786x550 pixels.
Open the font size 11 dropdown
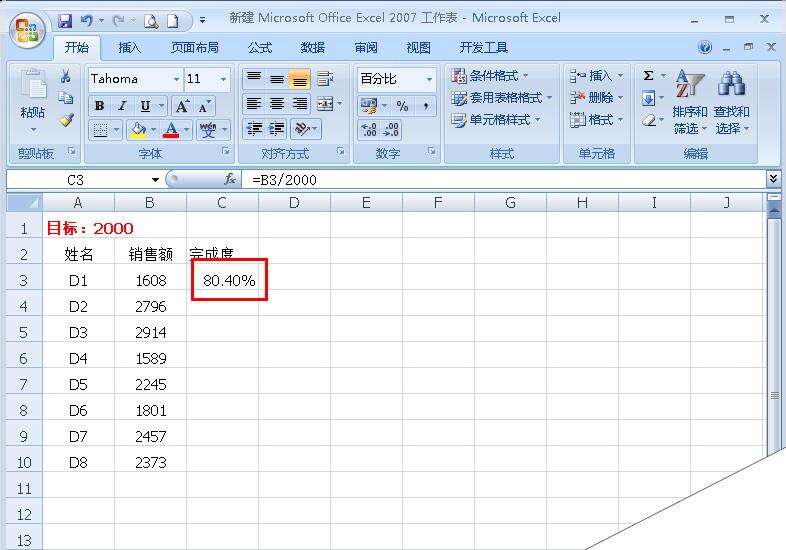223,79
